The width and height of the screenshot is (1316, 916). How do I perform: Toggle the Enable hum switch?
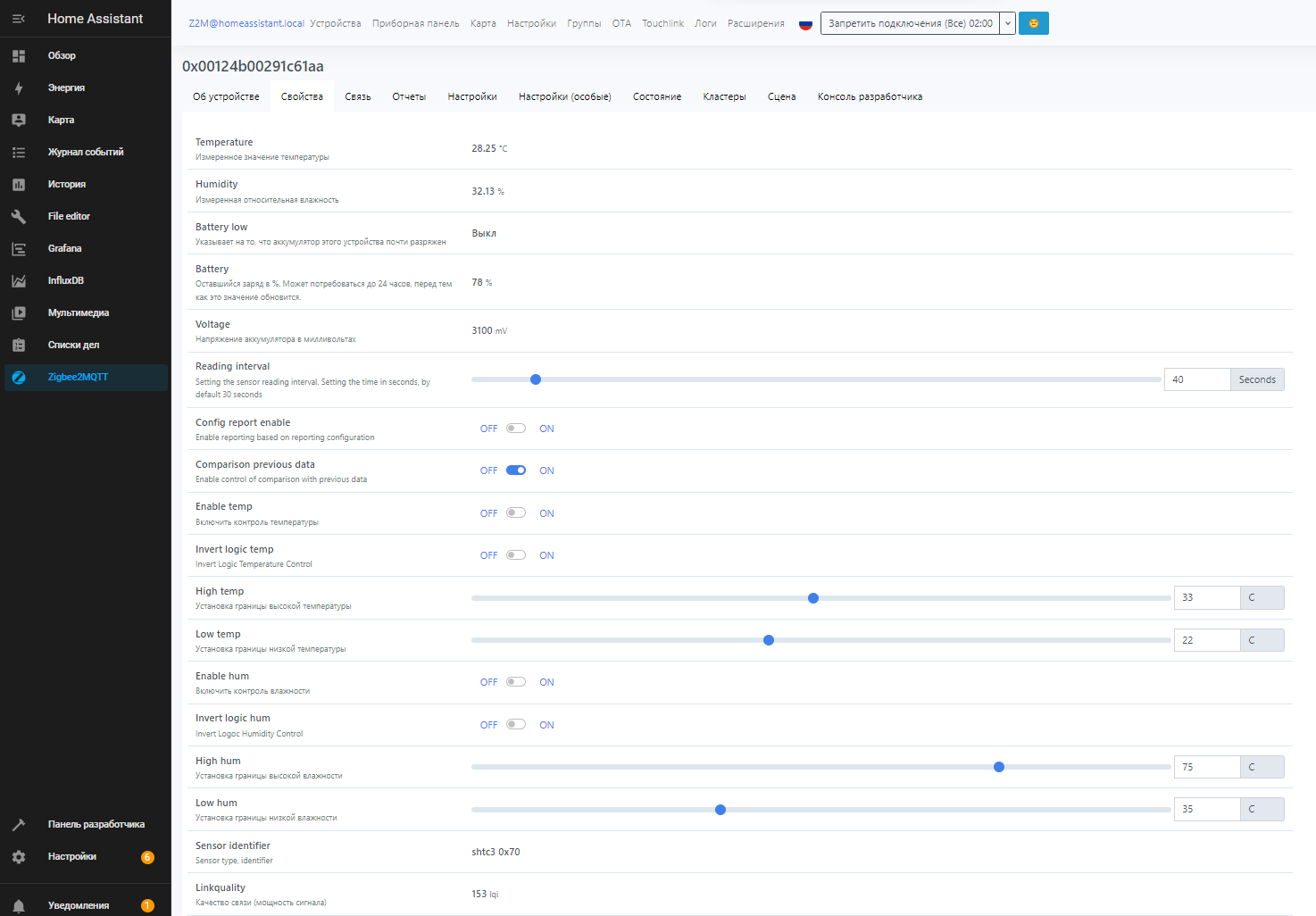pyautogui.click(x=516, y=682)
